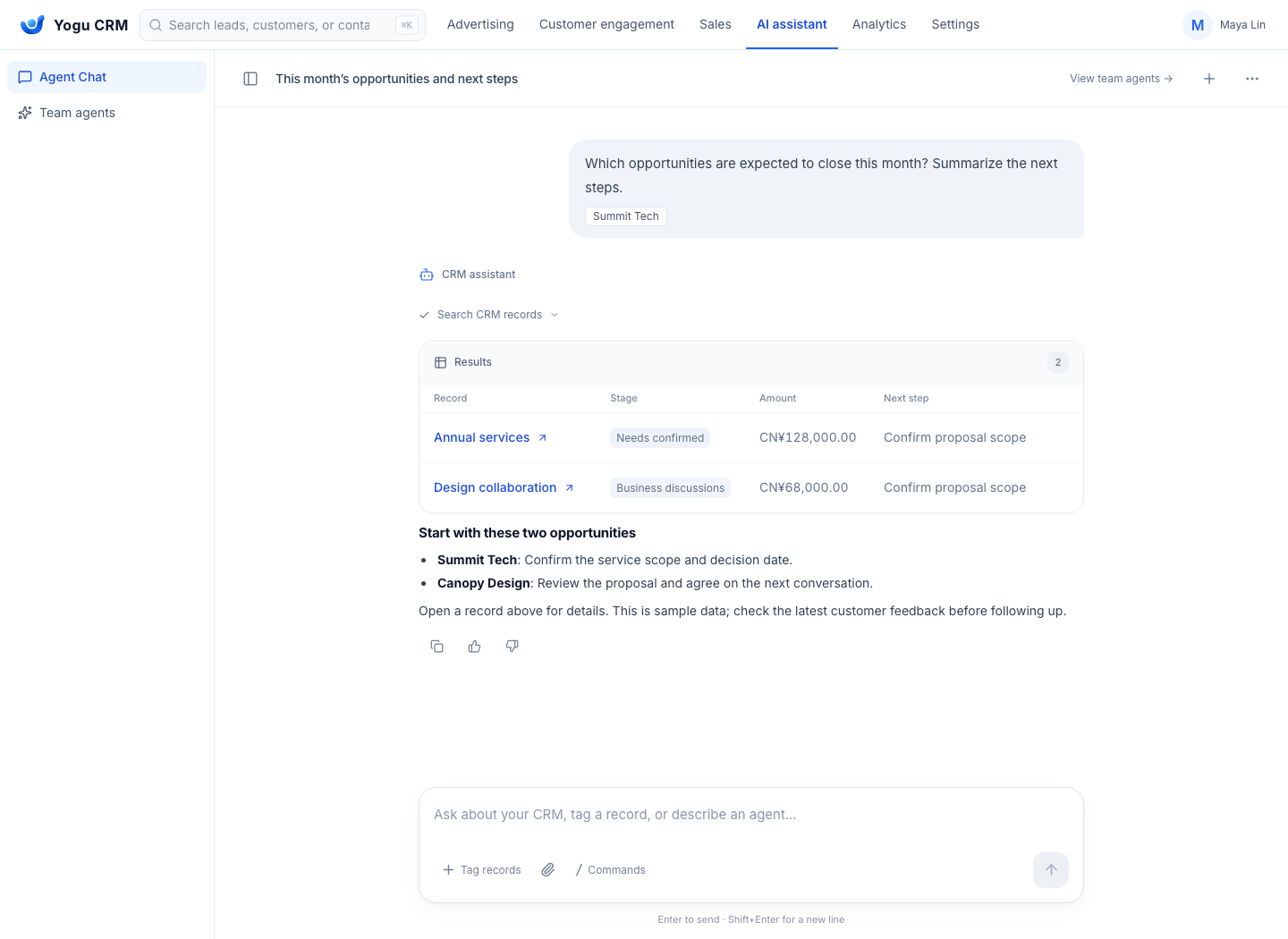Click the search magnifier icon
Viewport: 1288px width, 939px height.
tap(156, 25)
